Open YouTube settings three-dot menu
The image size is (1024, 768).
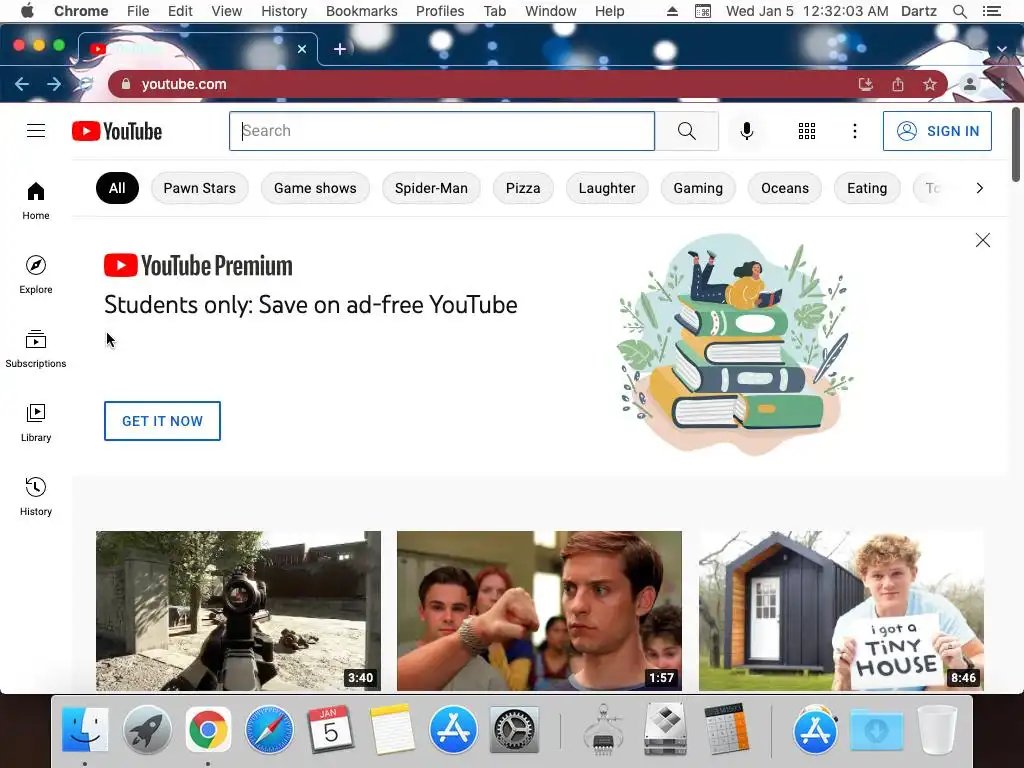(854, 131)
